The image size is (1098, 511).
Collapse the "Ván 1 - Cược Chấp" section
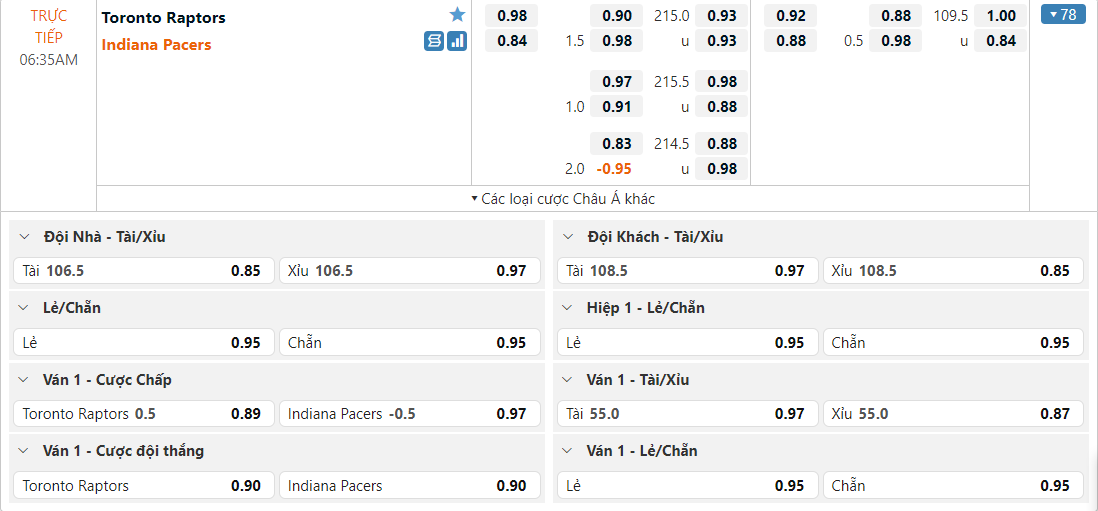(x=25, y=380)
